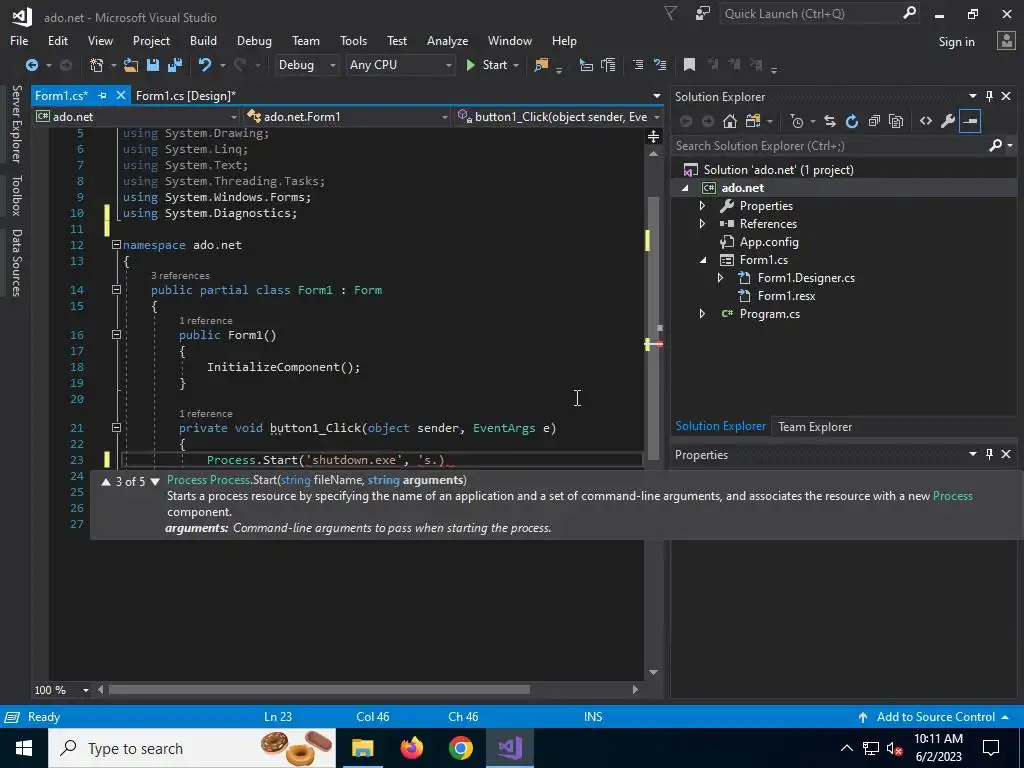The image size is (1024, 768).
Task: Click the Switch Views icon in Solution Explorer
Action: (753, 121)
